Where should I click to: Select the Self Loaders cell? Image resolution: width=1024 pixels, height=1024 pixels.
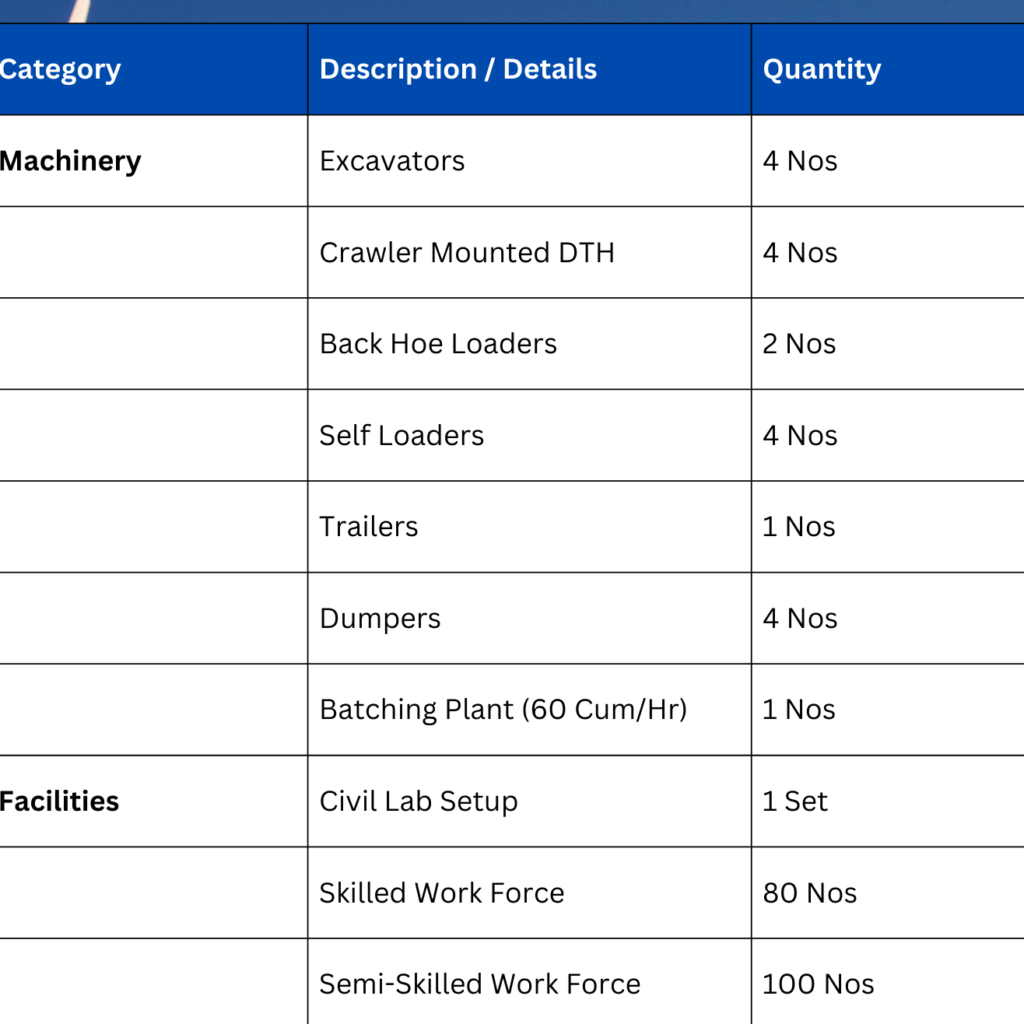pos(401,436)
